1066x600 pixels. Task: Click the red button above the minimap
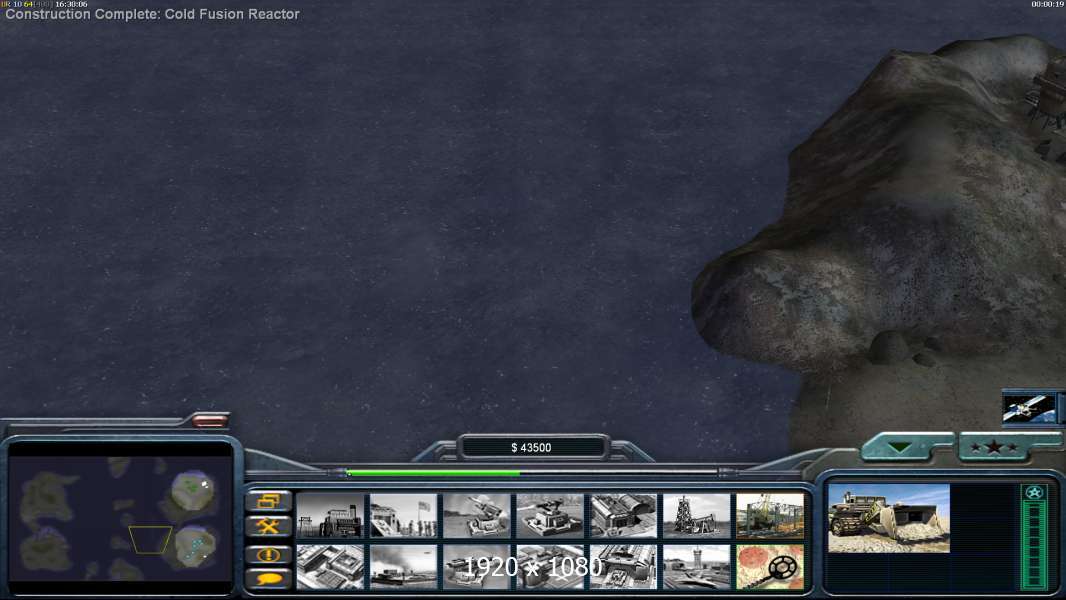[x=209, y=421]
